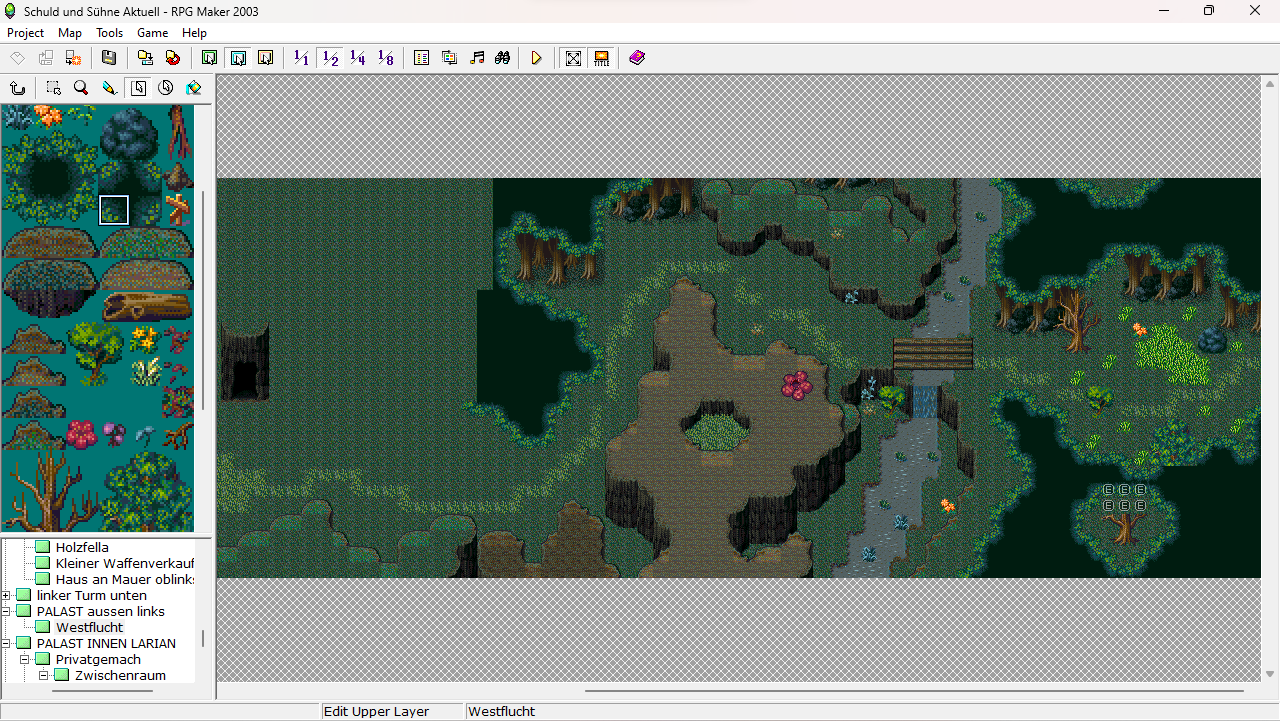Collapse the PALAST aussen links node
The width and height of the screenshot is (1280, 721).
(x=6, y=611)
